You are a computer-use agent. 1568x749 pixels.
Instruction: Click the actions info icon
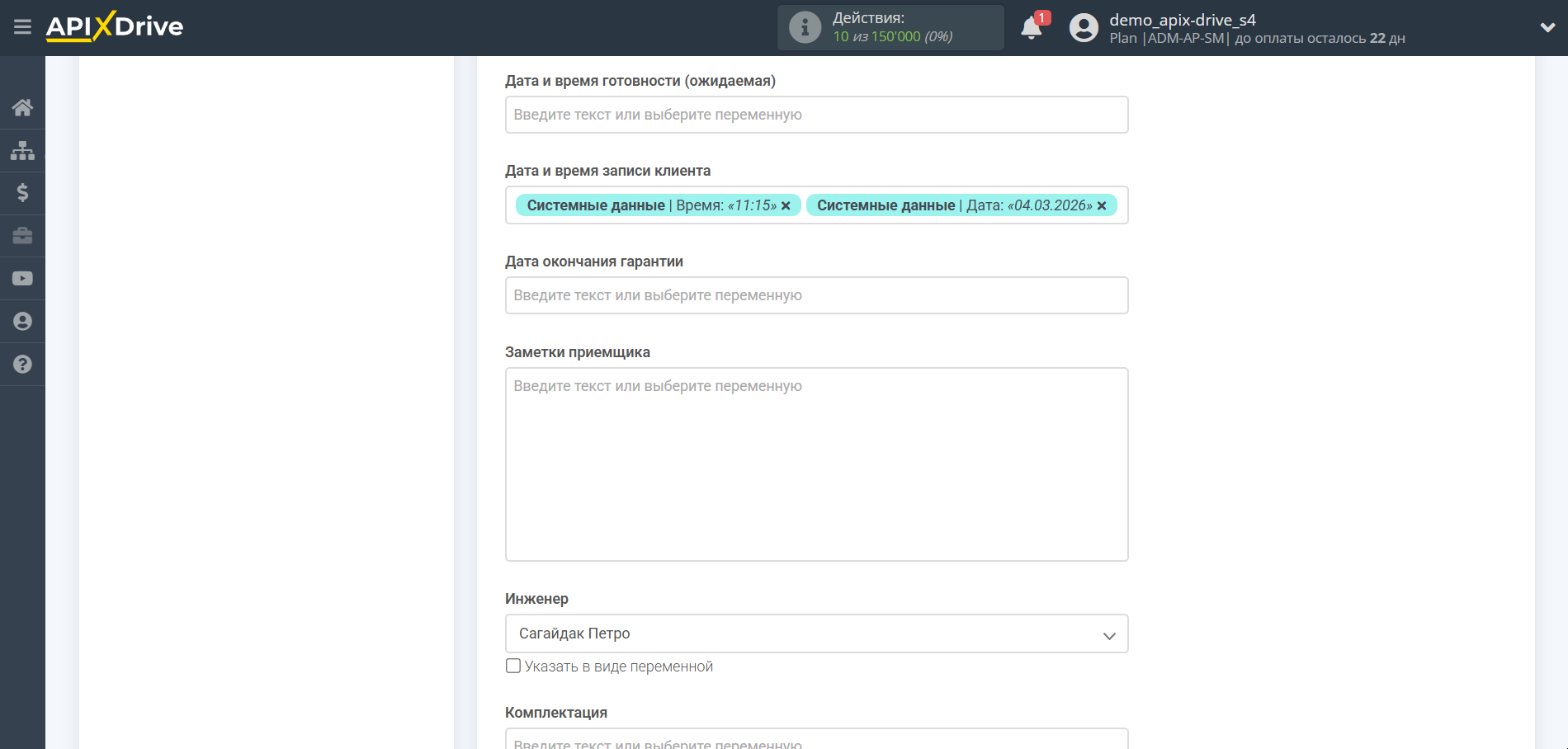tap(805, 27)
